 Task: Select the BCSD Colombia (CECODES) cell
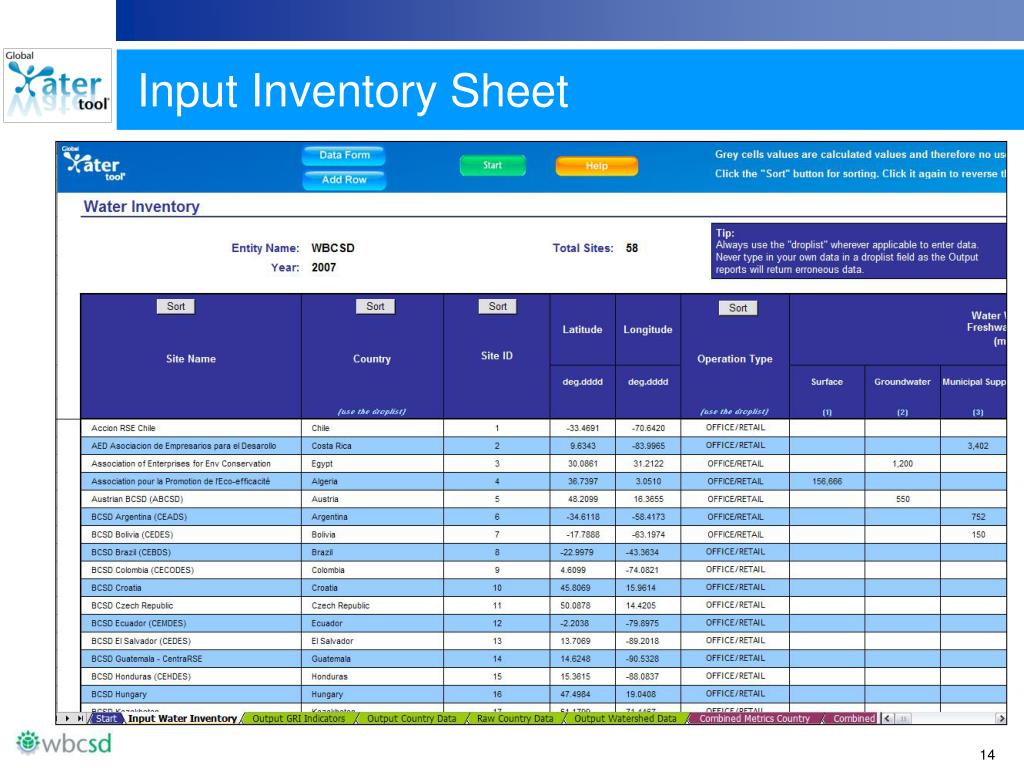click(191, 570)
